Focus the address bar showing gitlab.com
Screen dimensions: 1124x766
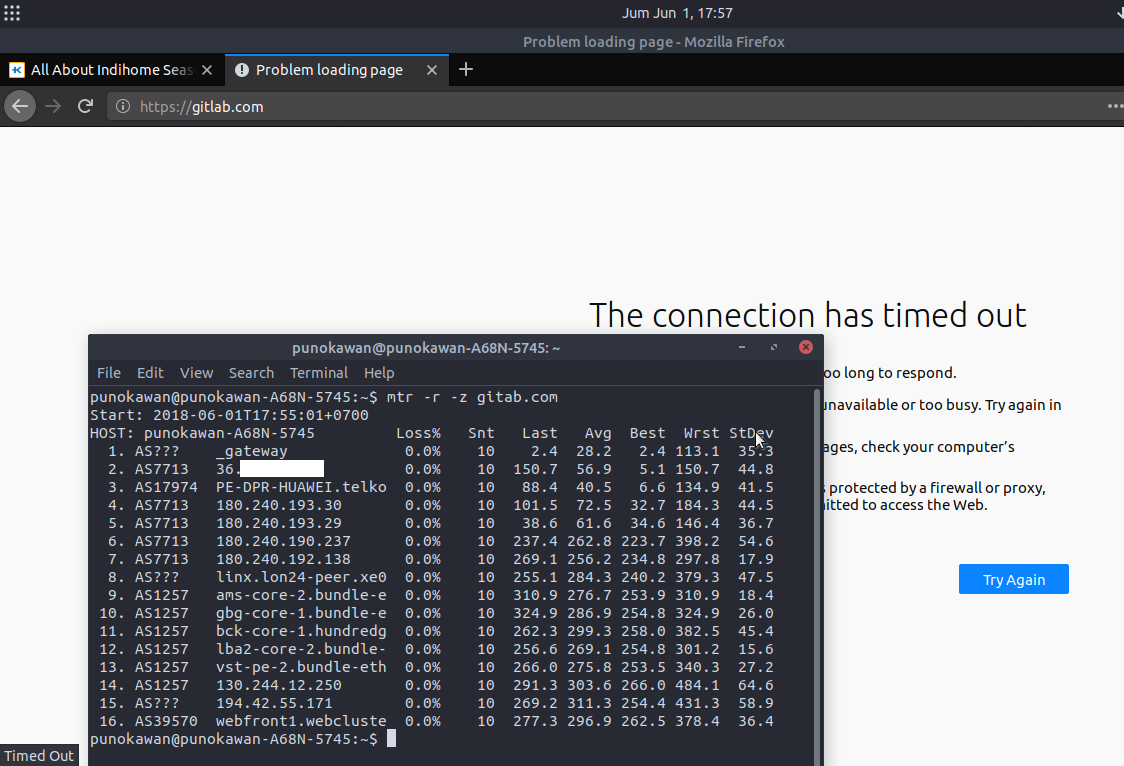point(600,106)
